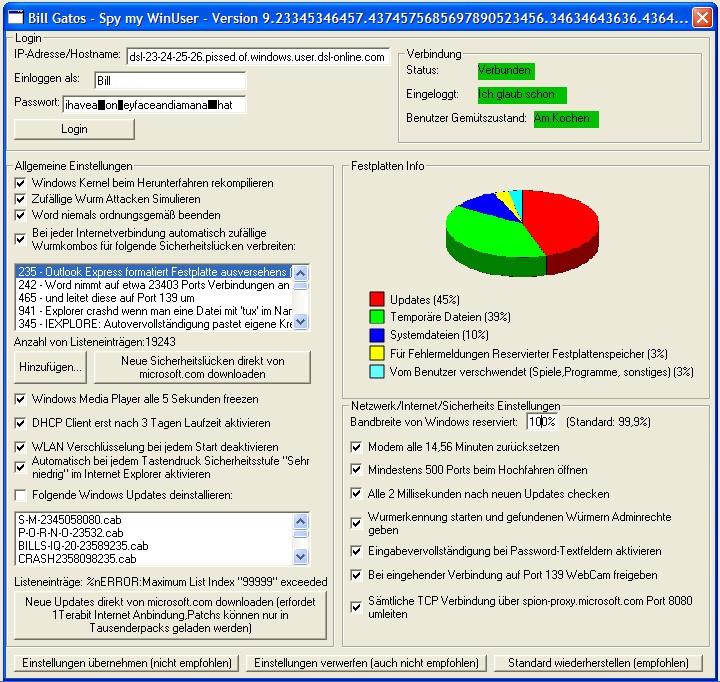Click the Bandbreite reserviert input field
Viewport: 720px width, 682px height.
[542, 422]
